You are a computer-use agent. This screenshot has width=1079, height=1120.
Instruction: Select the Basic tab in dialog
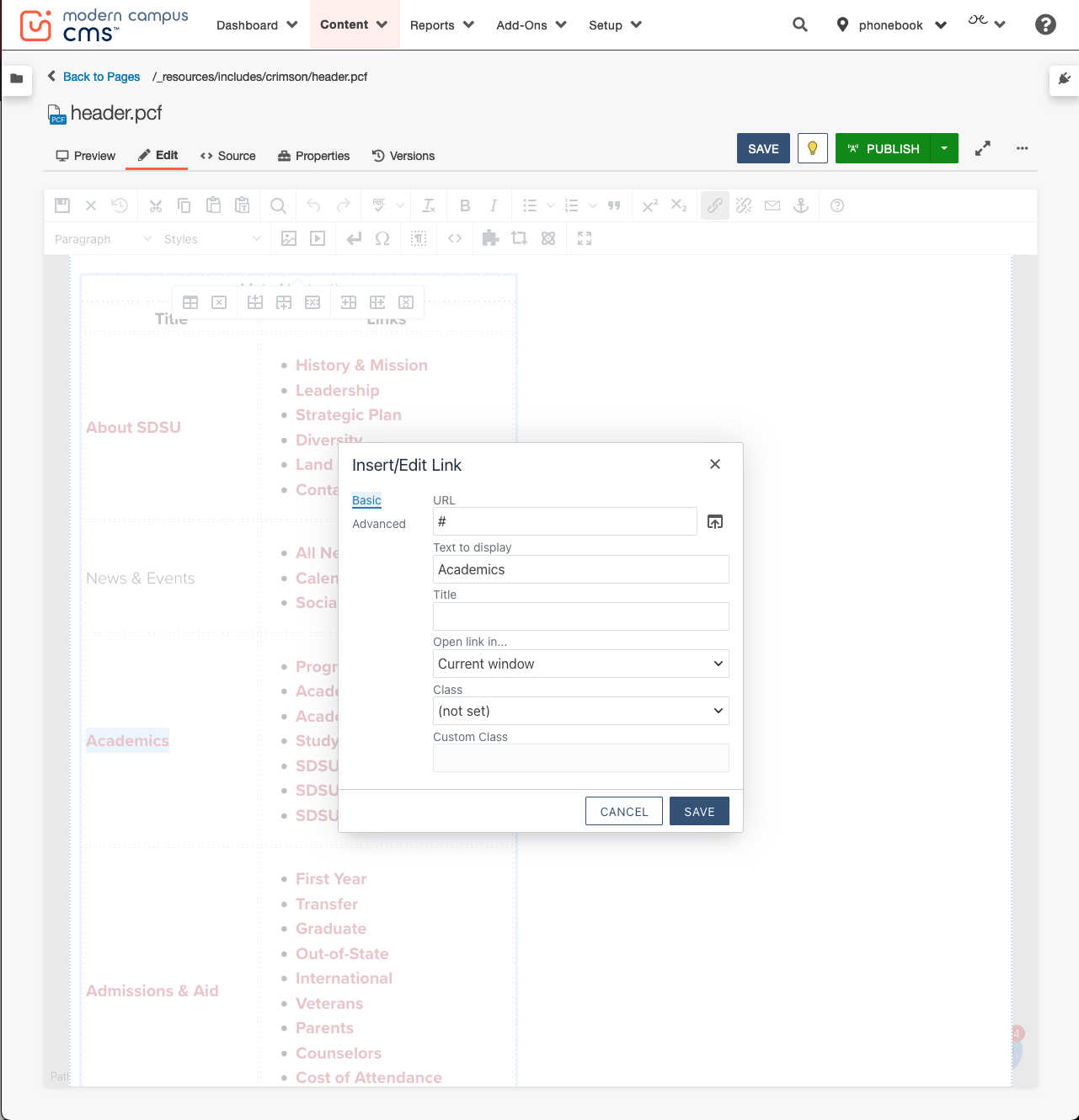pyautogui.click(x=366, y=500)
